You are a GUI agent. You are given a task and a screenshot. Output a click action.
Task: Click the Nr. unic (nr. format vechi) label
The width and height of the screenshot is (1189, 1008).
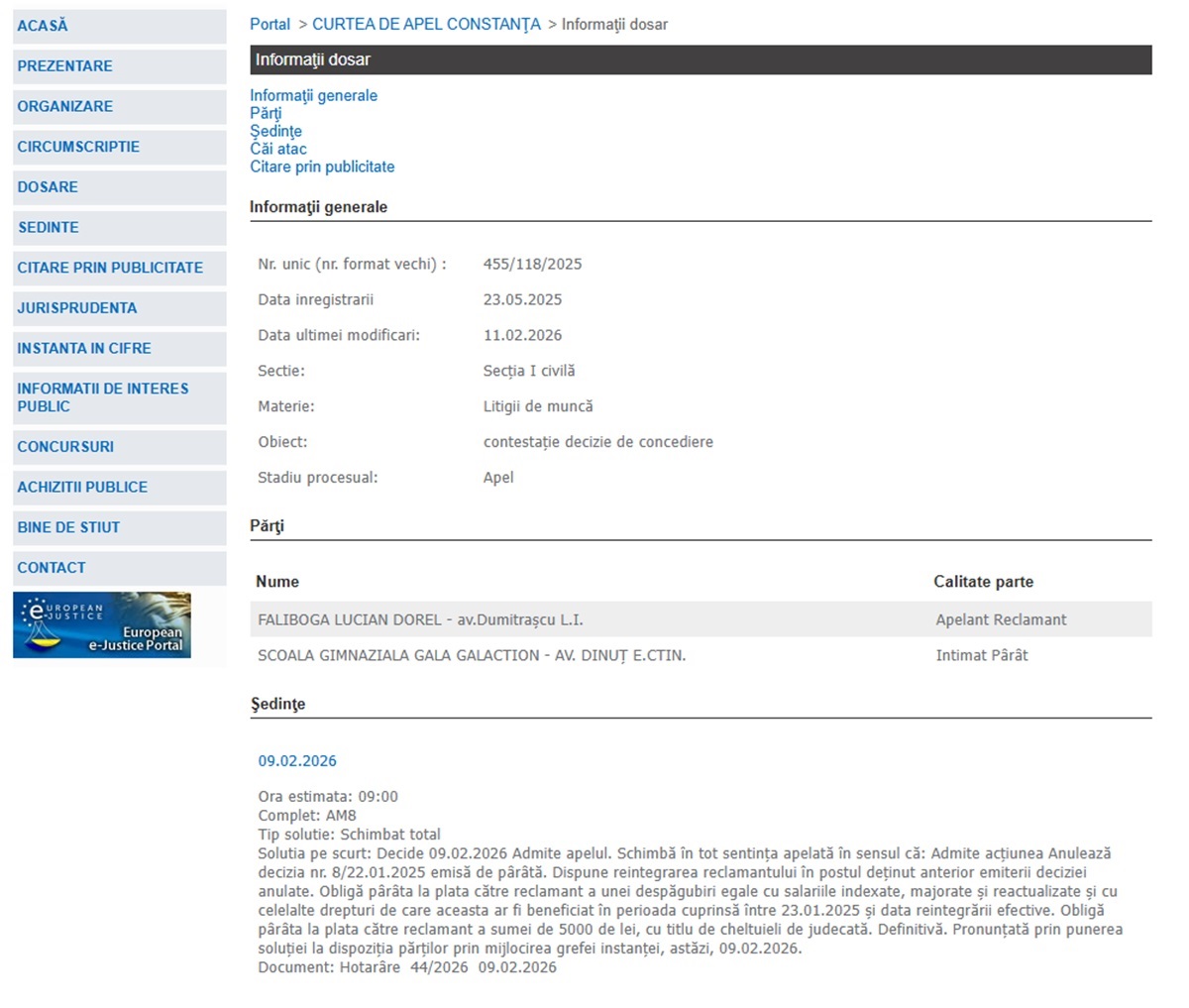click(x=352, y=265)
